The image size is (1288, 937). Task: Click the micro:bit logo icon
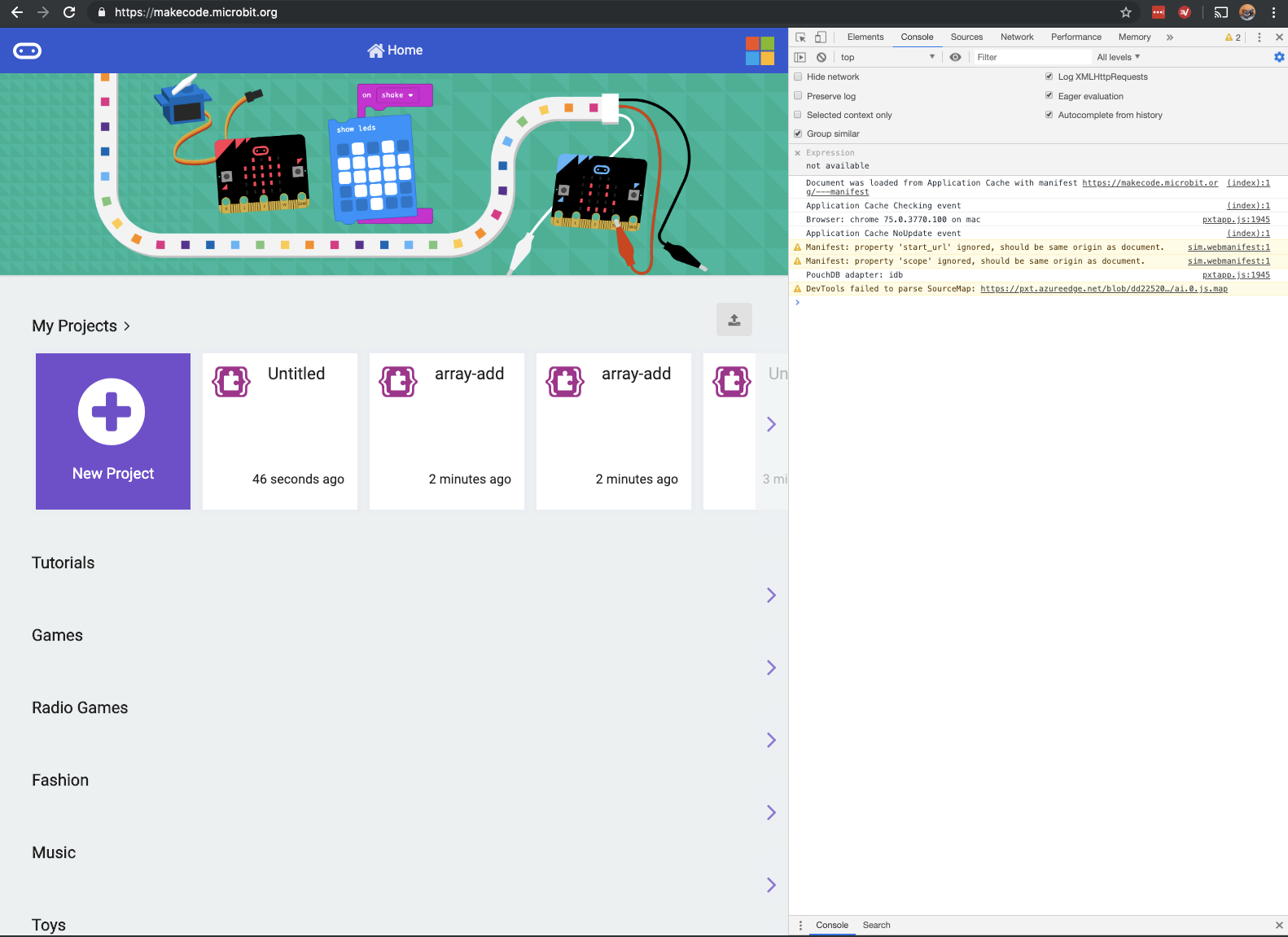28,51
